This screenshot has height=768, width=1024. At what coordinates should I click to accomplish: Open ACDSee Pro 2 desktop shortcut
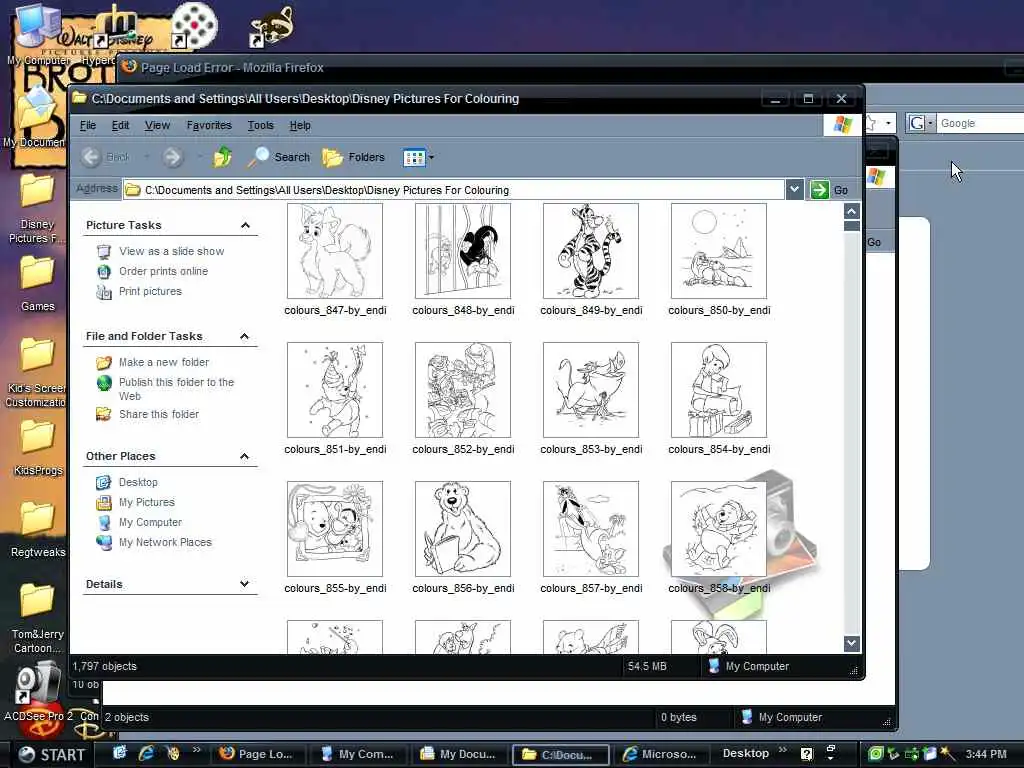[x=37, y=692]
